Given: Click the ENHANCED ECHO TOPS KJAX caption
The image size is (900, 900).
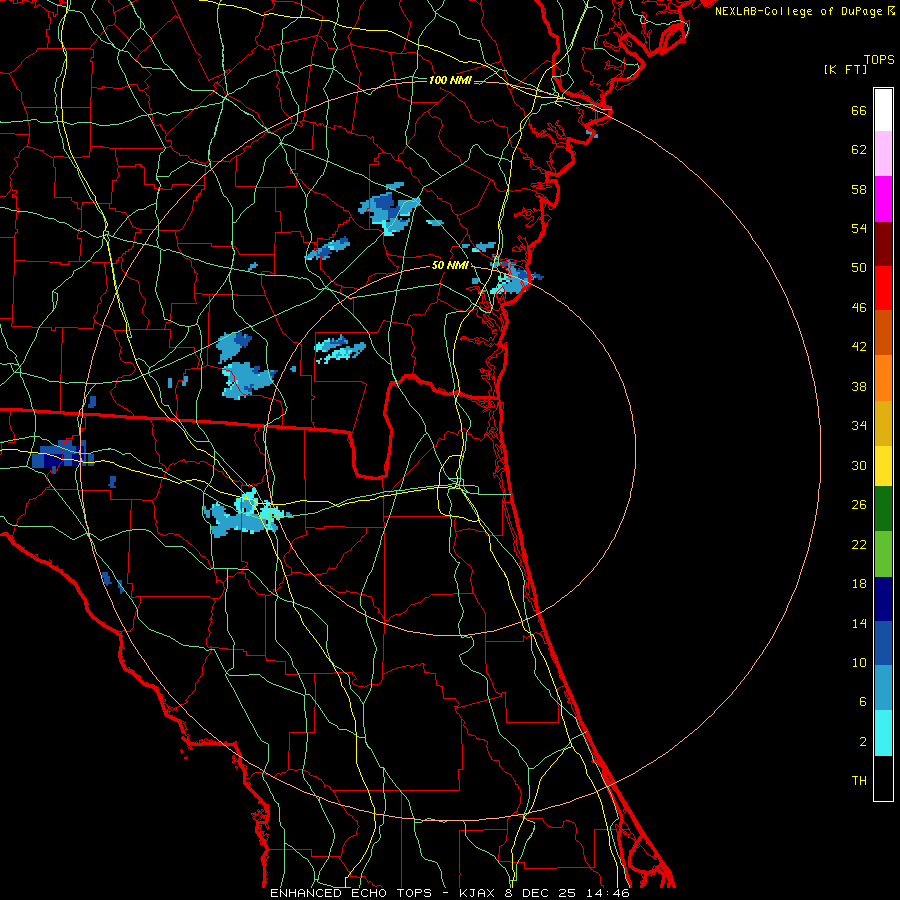Looking at the screenshot, I should 450,893.
